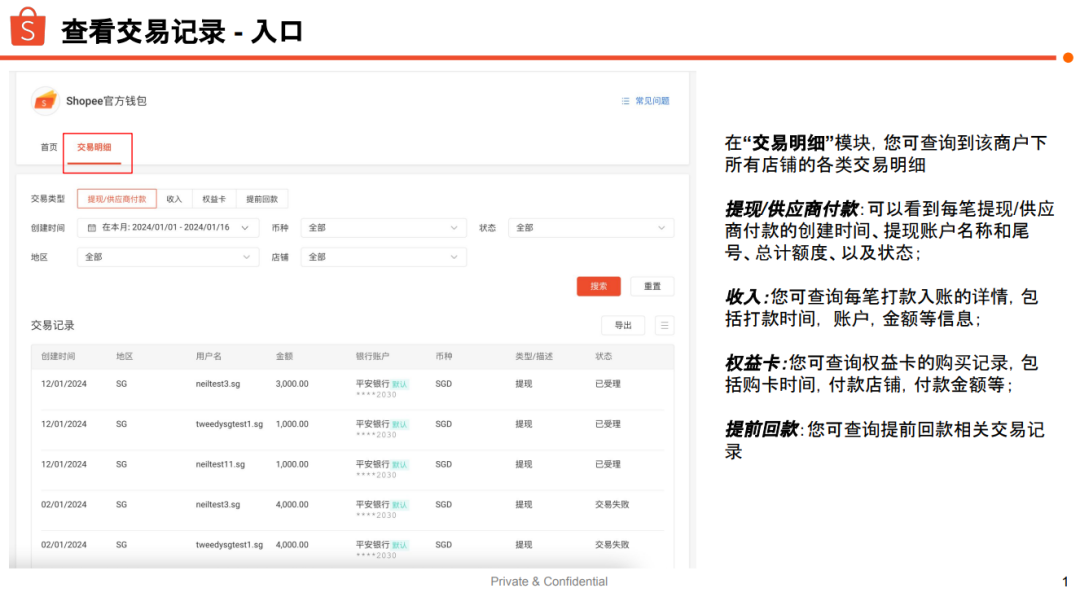Click the Shopee wallet logo icon
This screenshot has height=597, width=1080.
(x=45, y=101)
